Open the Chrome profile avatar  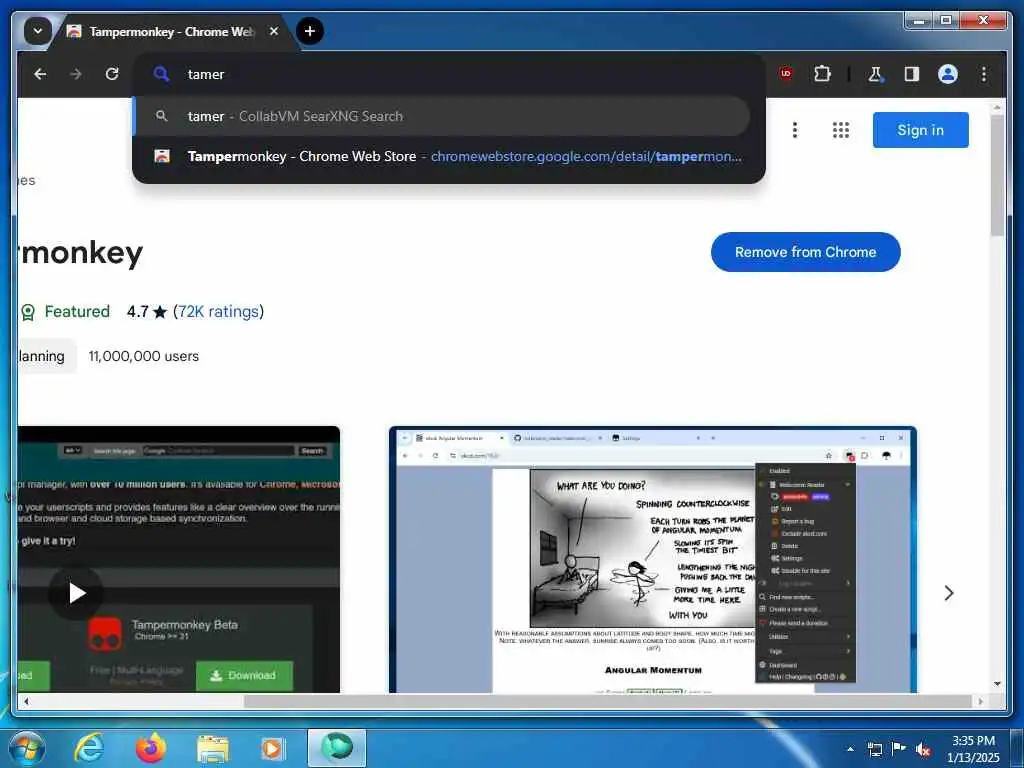tap(948, 74)
